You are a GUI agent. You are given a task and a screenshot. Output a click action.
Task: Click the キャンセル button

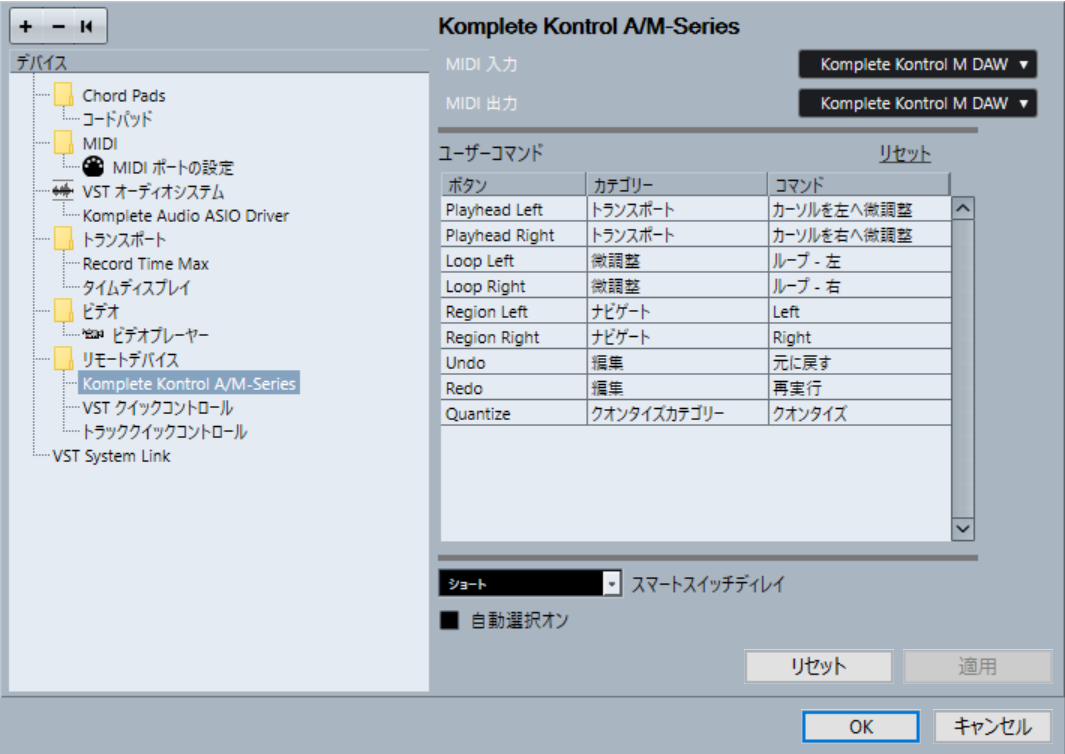point(992,727)
